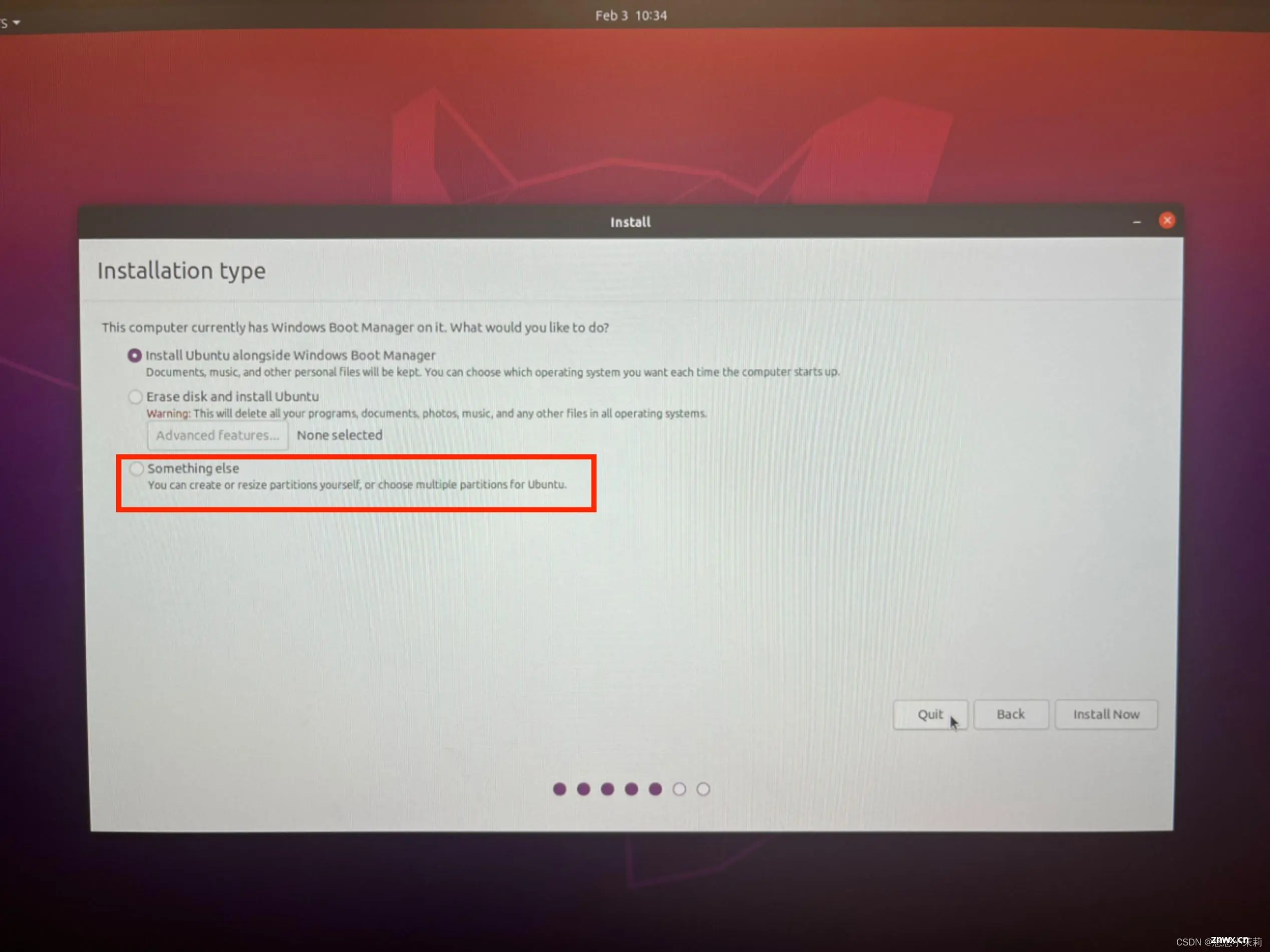
Task: Click the 'Back' button
Action: click(x=1011, y=714)
